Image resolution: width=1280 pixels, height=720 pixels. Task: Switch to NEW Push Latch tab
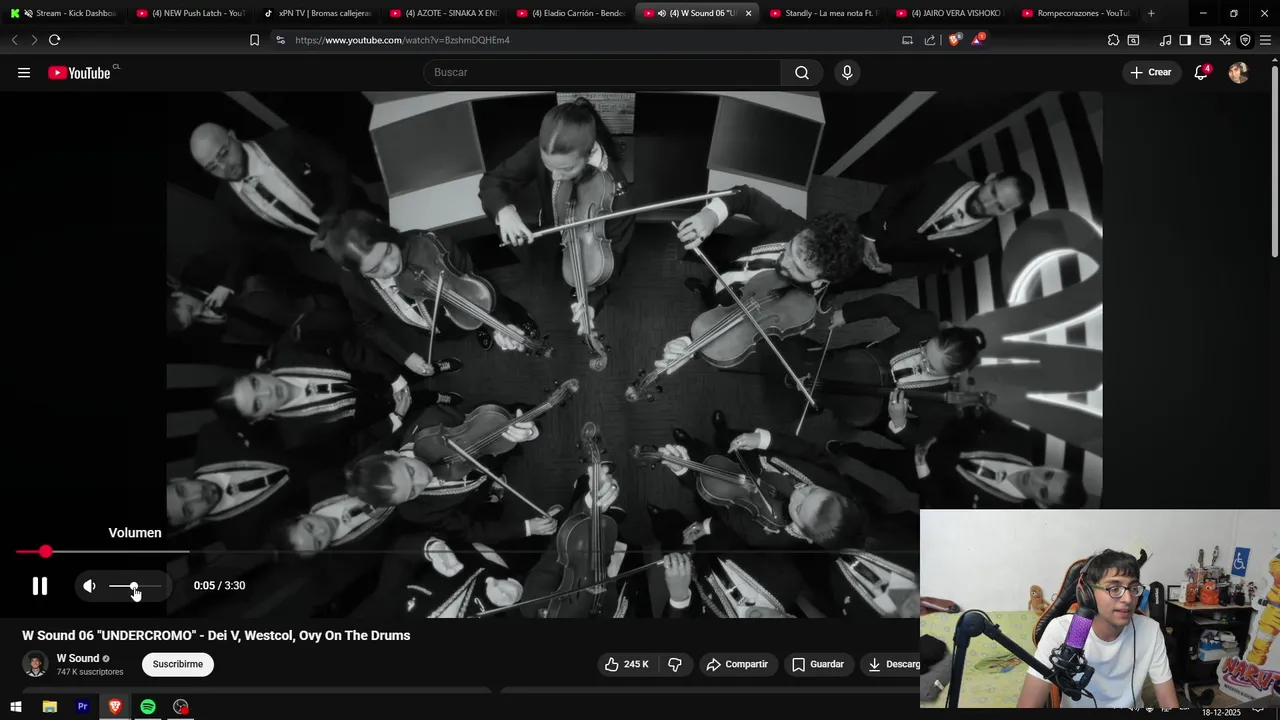tap(190, 13)
